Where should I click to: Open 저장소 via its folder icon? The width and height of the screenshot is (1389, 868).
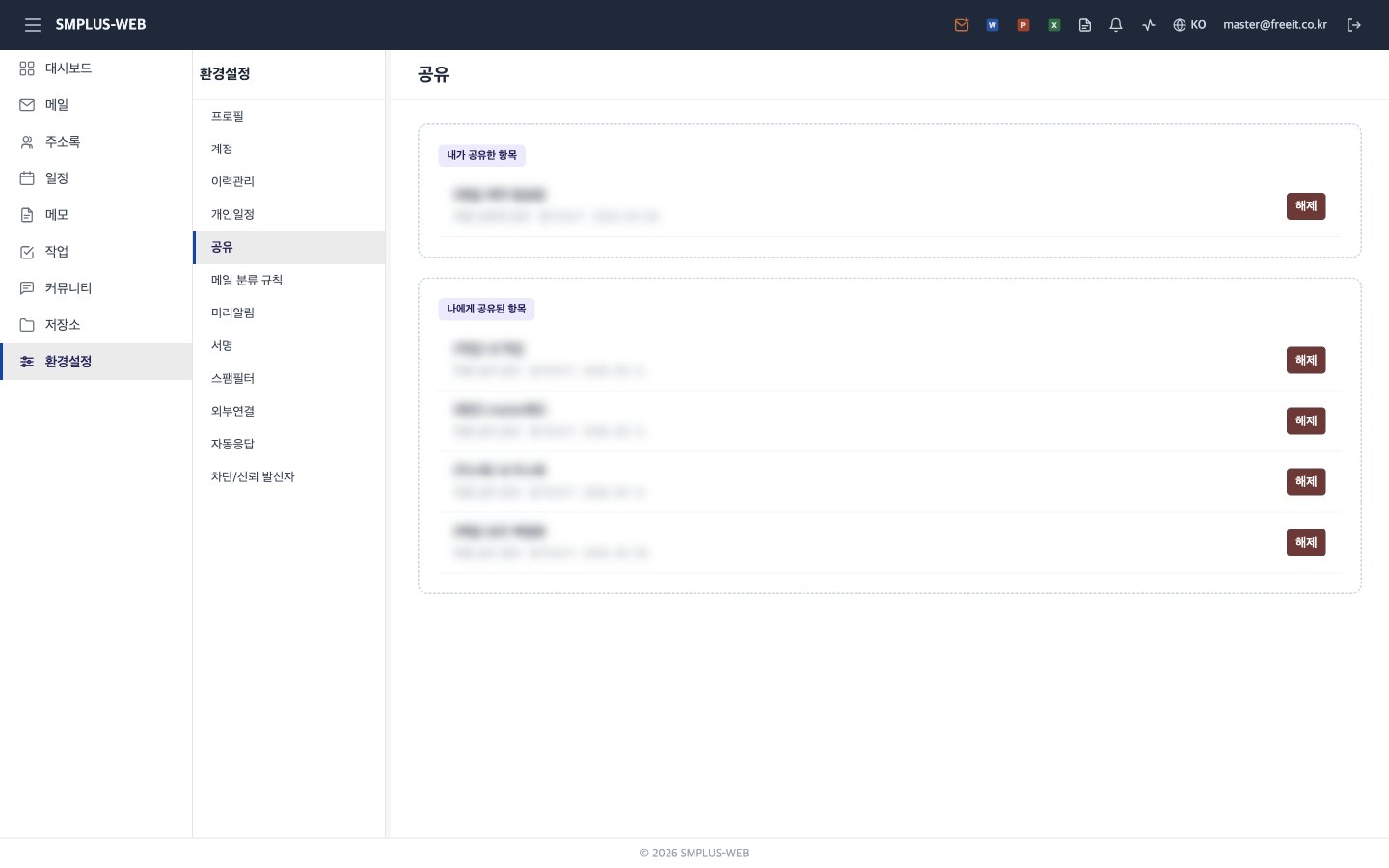27,325
